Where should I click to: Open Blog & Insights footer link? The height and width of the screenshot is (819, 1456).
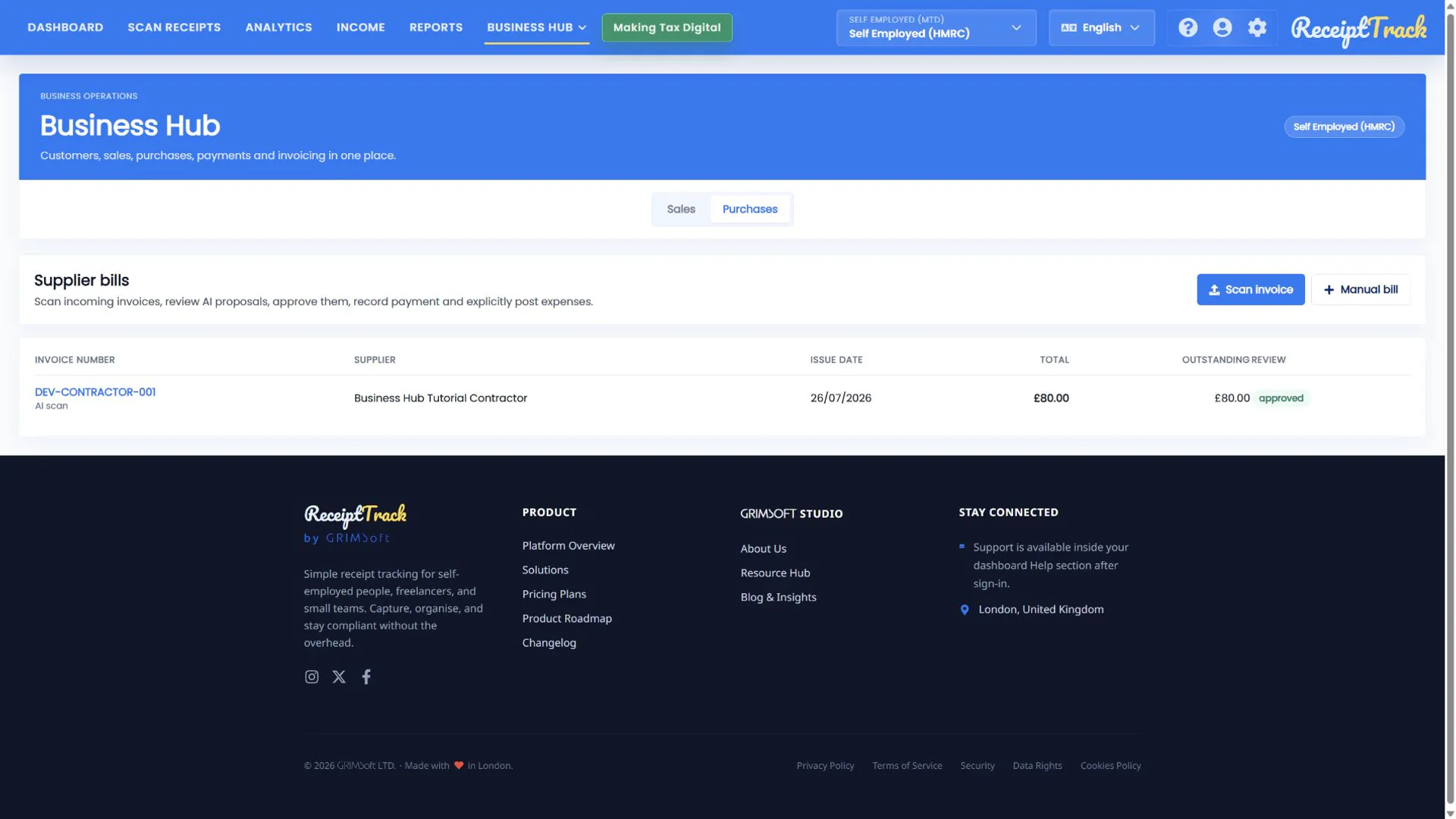[778, 598]
